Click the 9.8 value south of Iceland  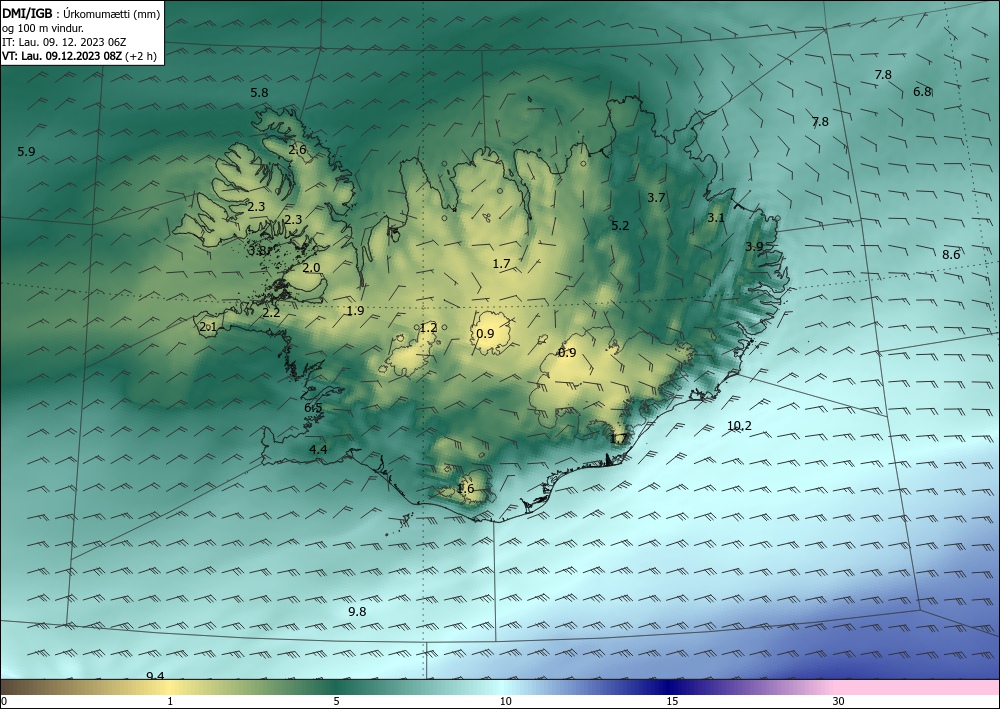point(357,611)
